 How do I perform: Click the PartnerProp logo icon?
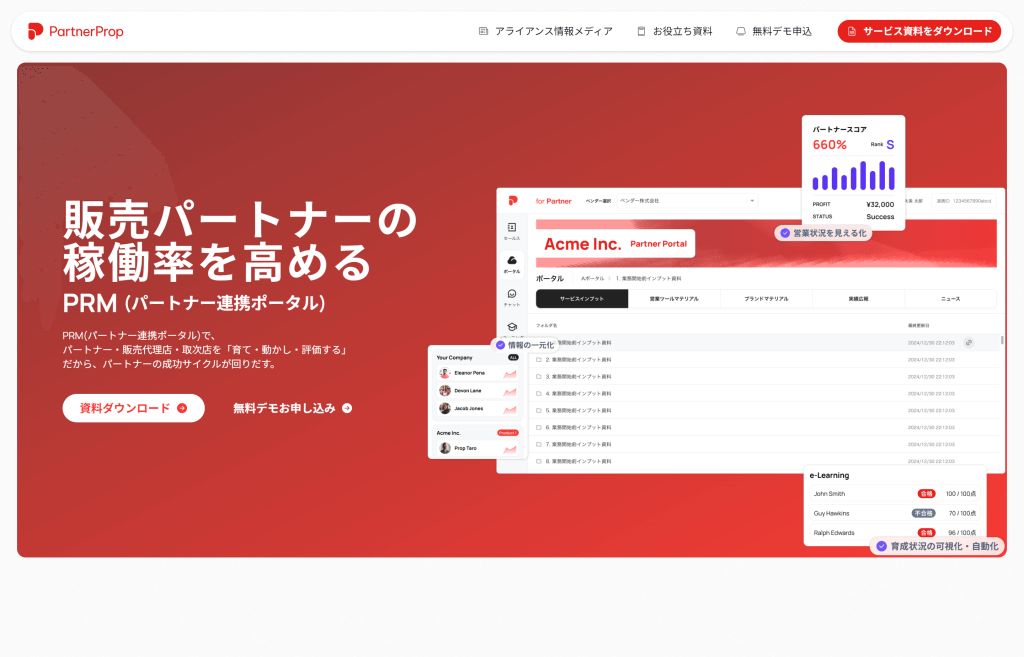coord(36,31)
